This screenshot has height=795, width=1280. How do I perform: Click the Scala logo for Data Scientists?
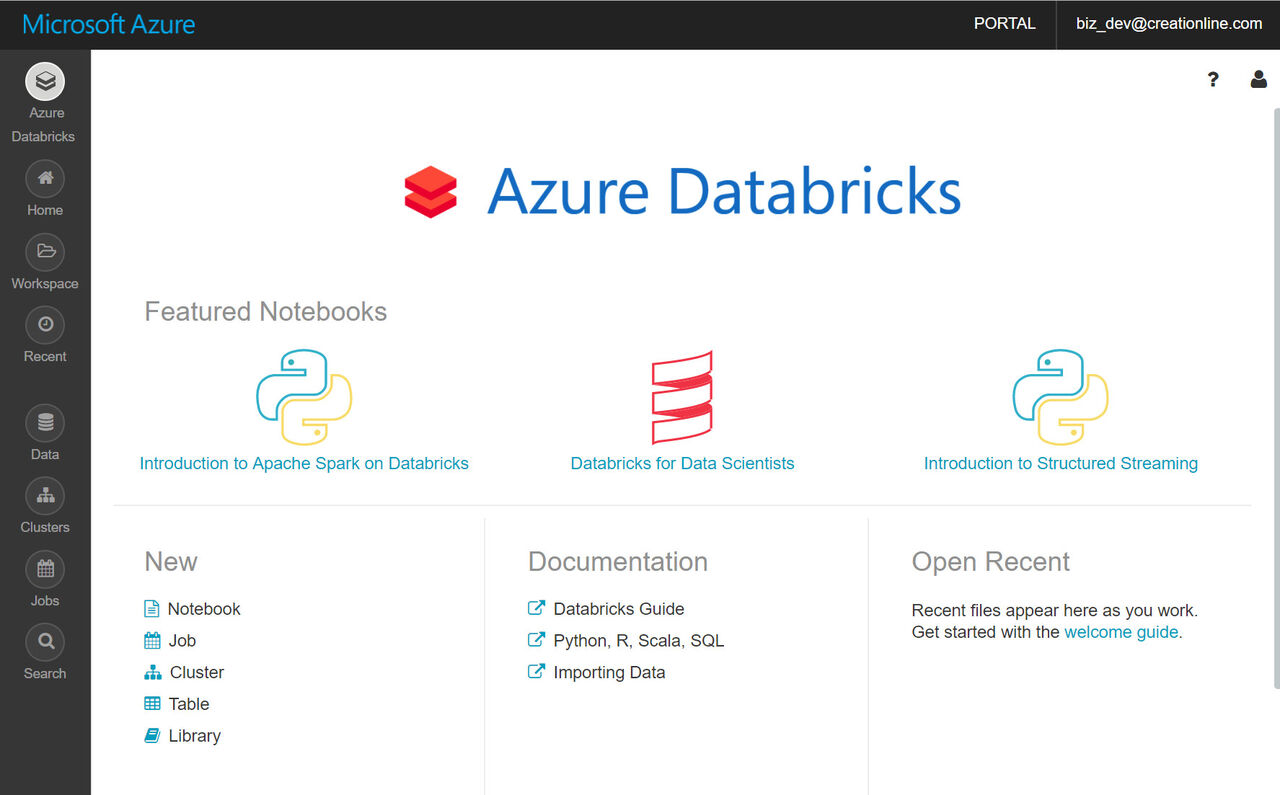click(682, 397)
